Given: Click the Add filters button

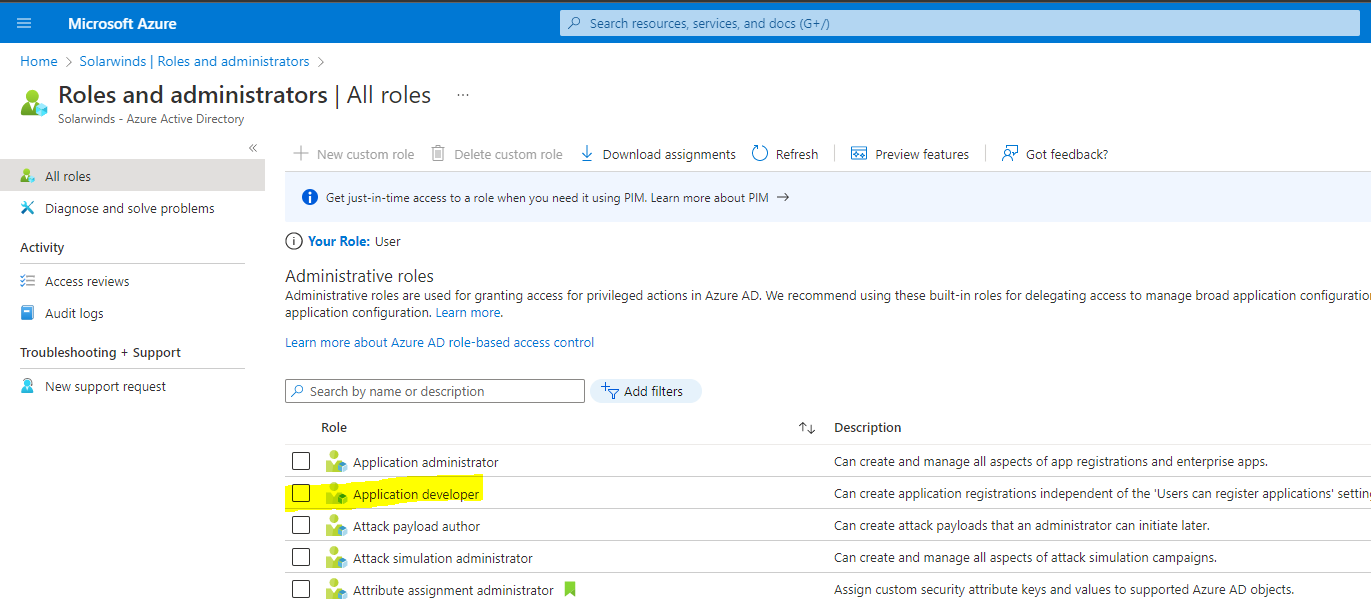Looking at the screenshot, I should [x=645, y=391].
